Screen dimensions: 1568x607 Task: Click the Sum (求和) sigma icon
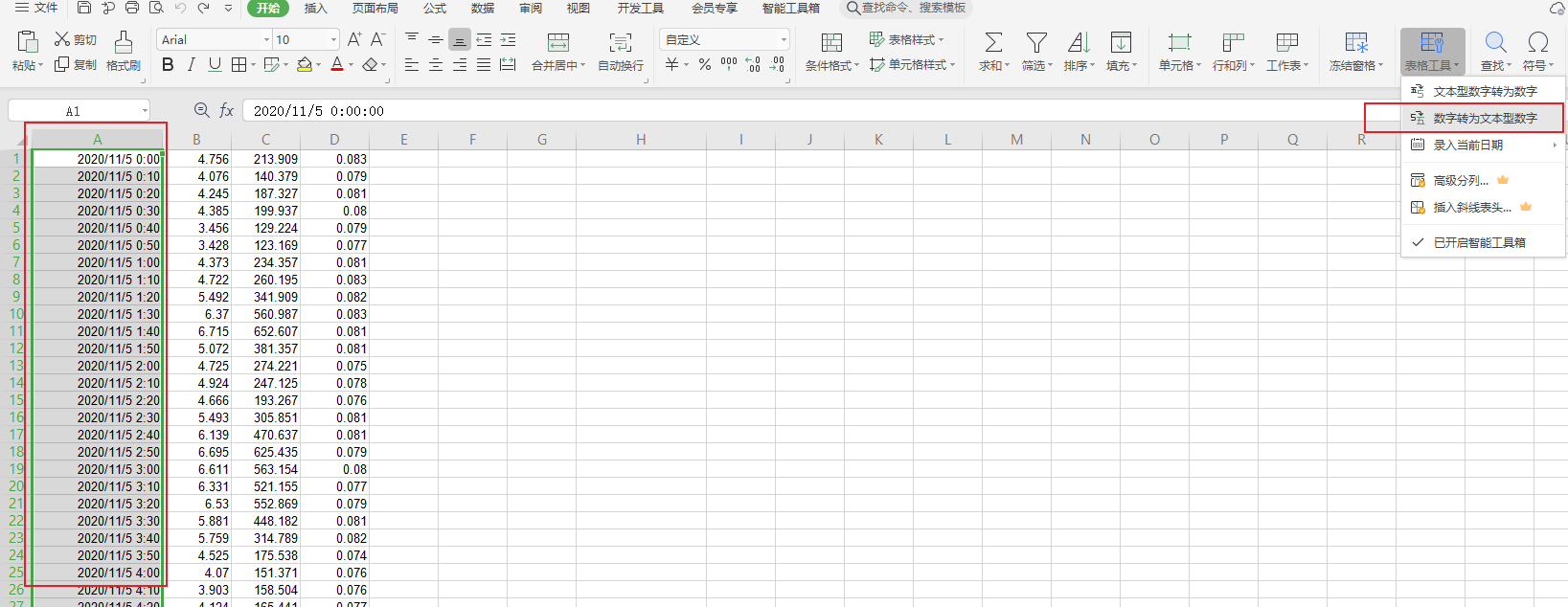(994, 42)
